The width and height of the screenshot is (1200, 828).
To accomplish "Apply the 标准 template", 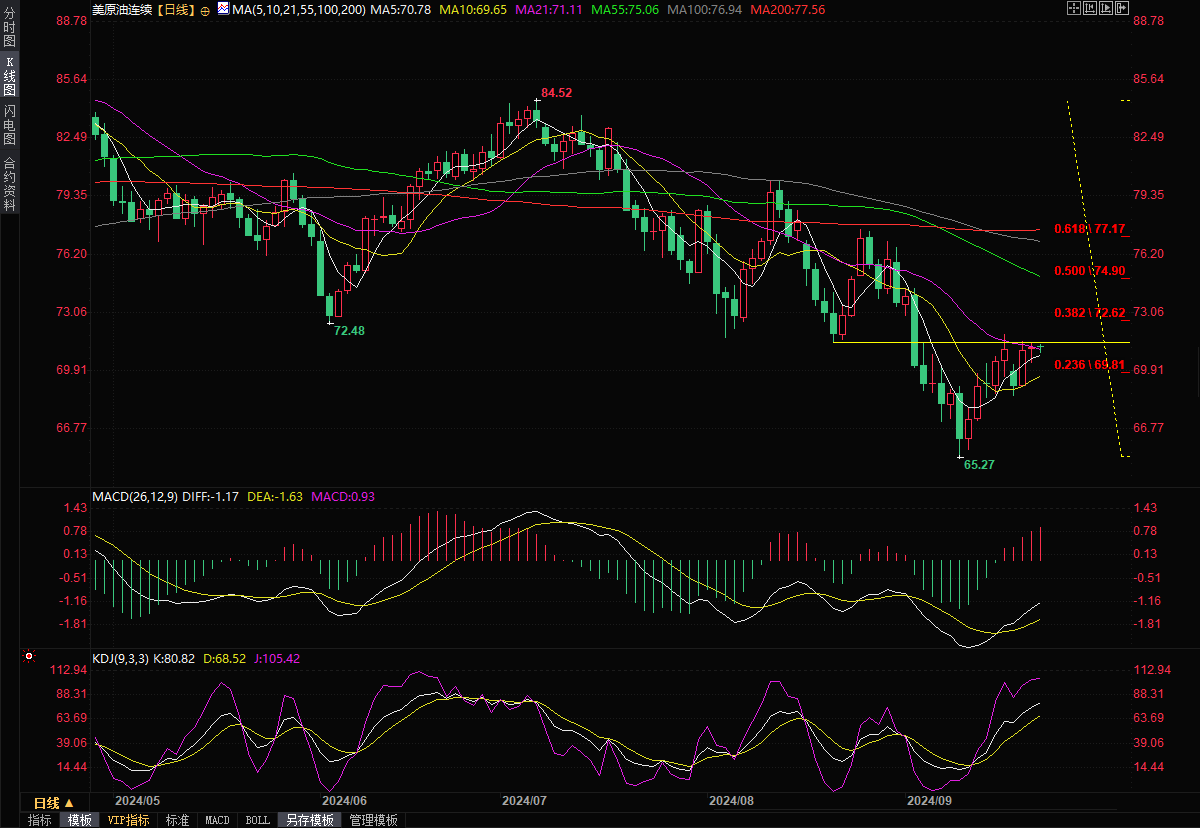I will (177, 820).
